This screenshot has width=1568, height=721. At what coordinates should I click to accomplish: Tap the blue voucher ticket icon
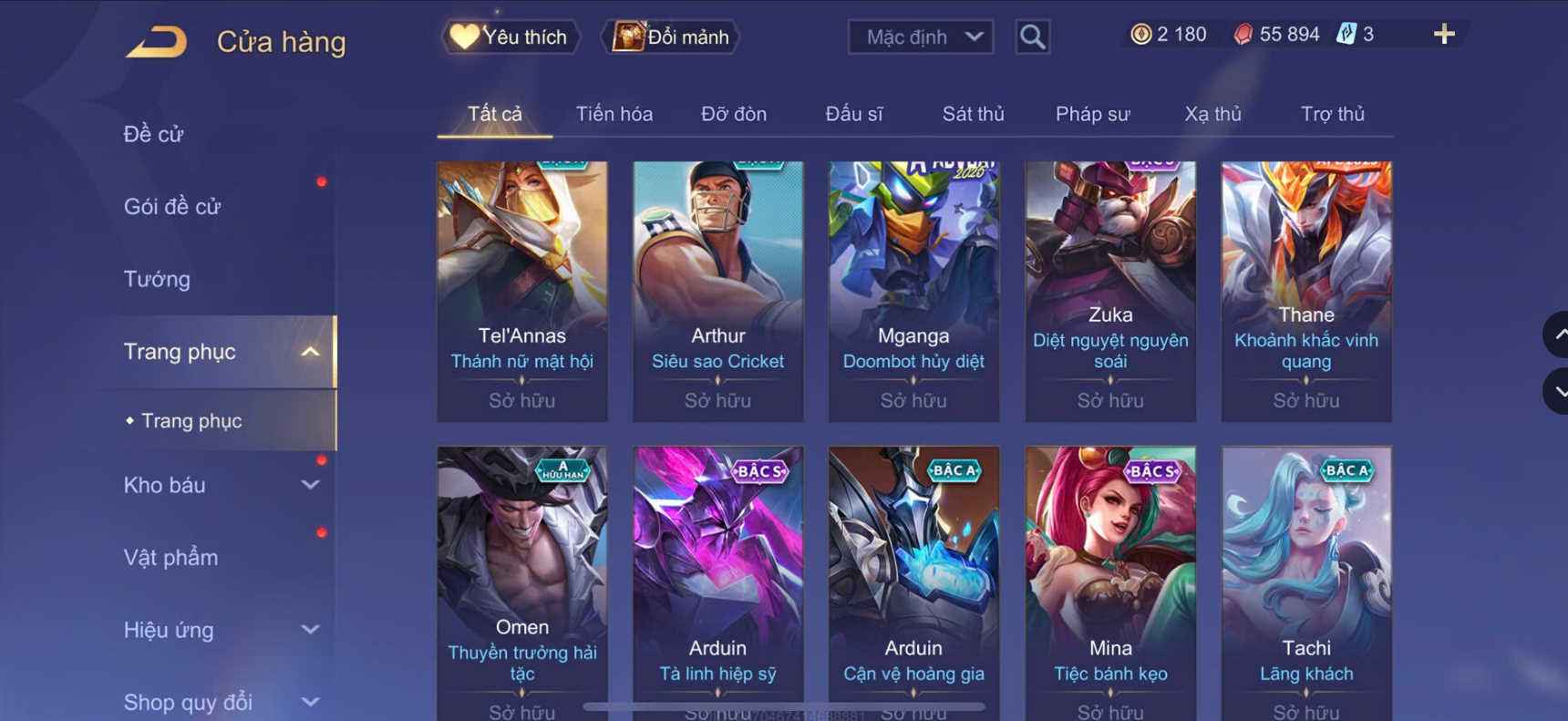(1346, 35)
